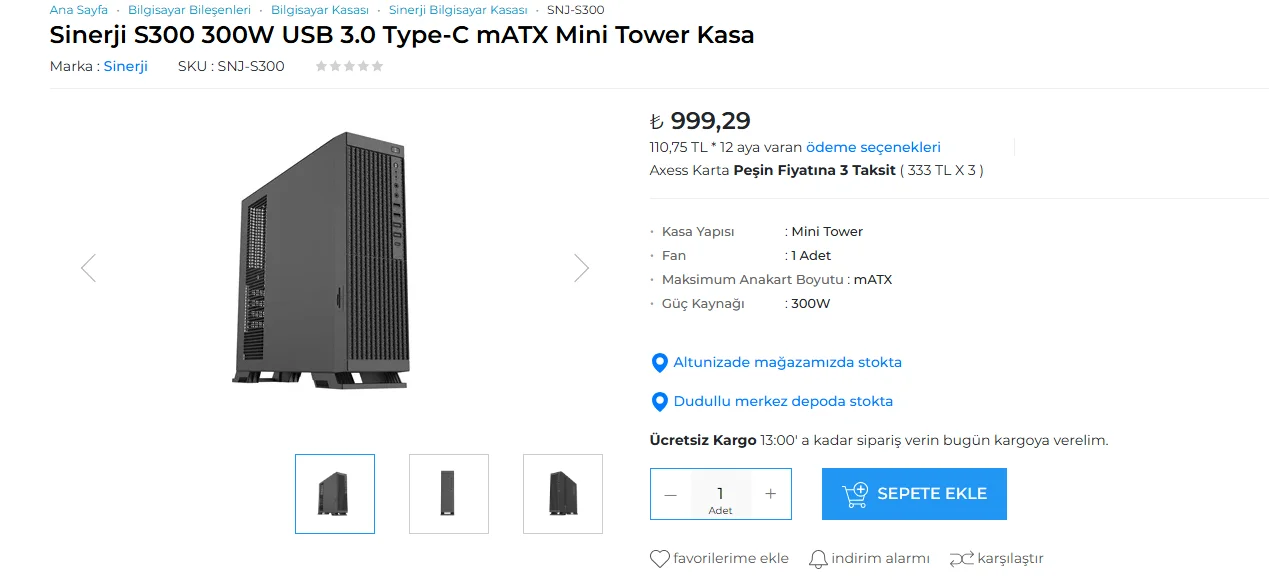
Task: Select the first angled case thumbnail
Action: [335, 494]
